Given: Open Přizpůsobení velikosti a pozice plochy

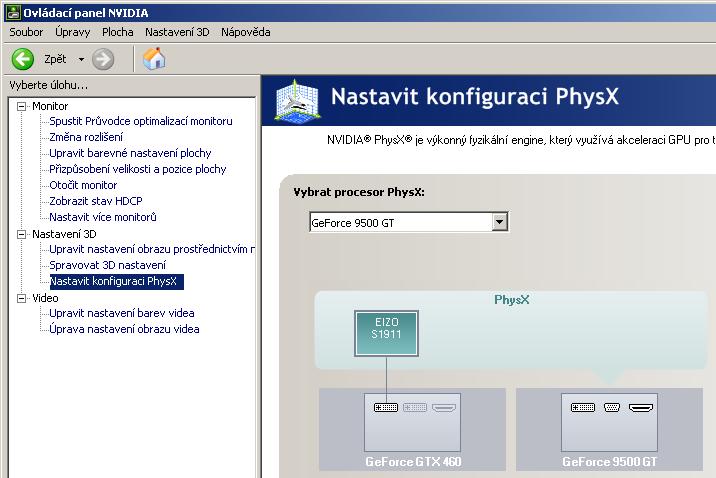Looking at the screenshot, I should coord(137,169).
